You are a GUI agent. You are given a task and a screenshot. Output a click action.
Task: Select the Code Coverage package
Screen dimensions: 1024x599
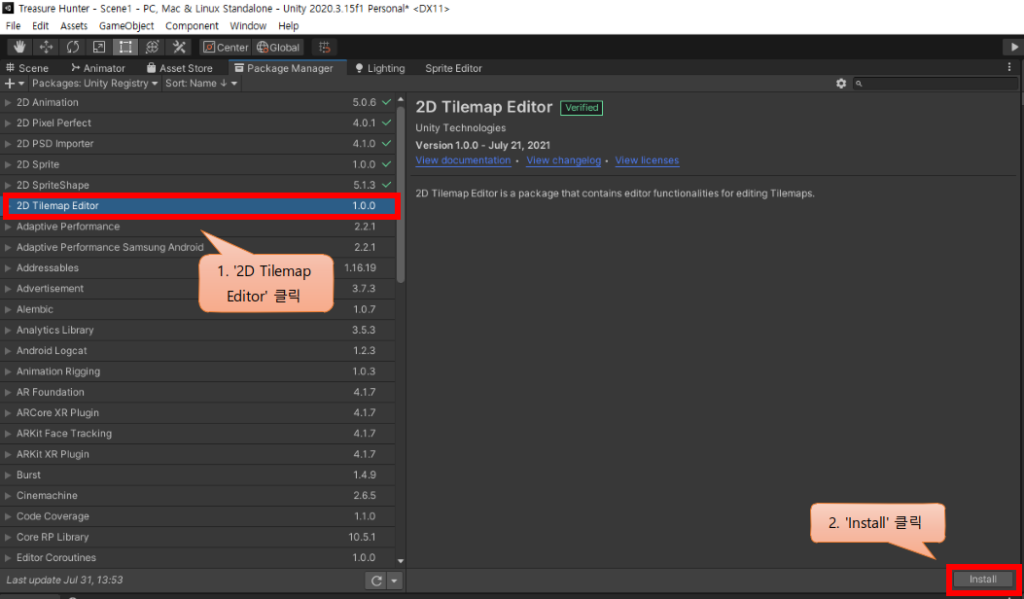click(199, 516)
